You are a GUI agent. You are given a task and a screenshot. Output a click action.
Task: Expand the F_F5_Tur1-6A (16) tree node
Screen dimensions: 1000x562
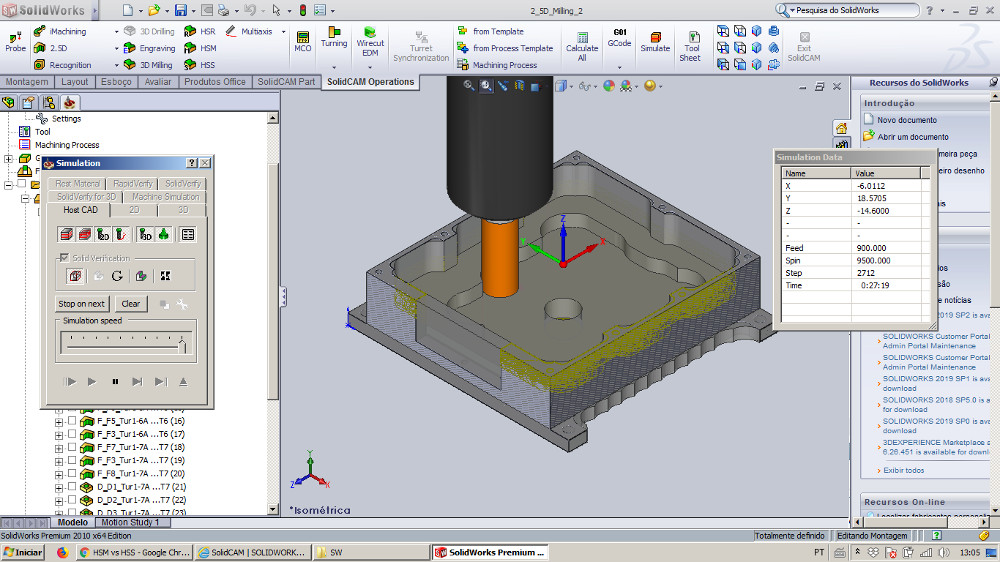(59, 422)
